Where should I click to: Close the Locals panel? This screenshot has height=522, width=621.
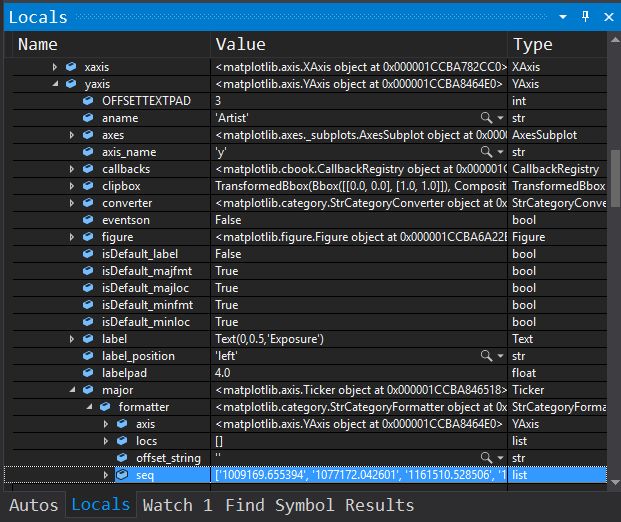(x=608, y=17)
